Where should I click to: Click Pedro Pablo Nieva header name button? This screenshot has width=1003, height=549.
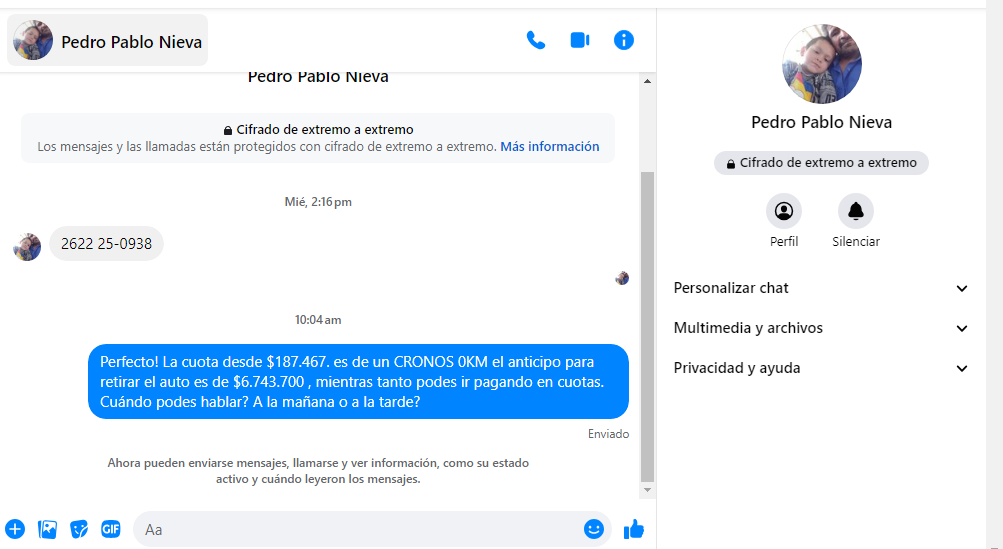click(x=107, y=40)
